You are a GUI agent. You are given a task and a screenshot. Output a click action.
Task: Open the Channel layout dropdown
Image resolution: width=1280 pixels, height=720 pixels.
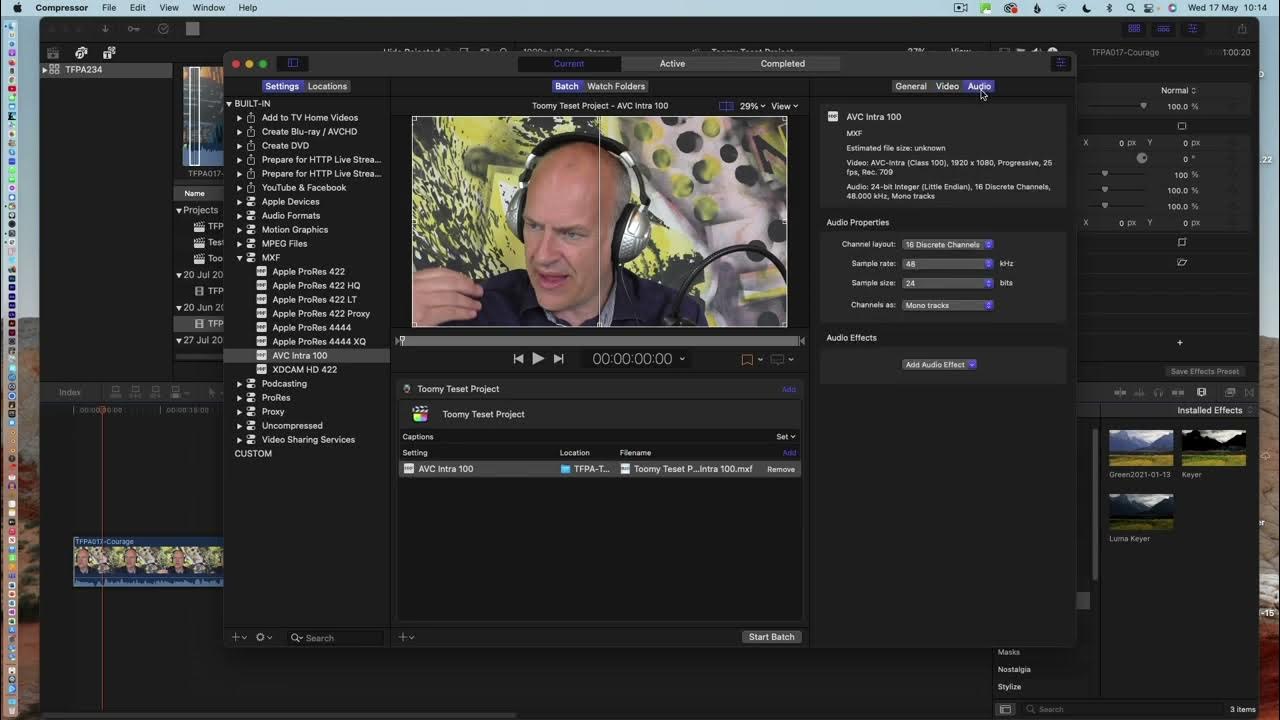947,244
